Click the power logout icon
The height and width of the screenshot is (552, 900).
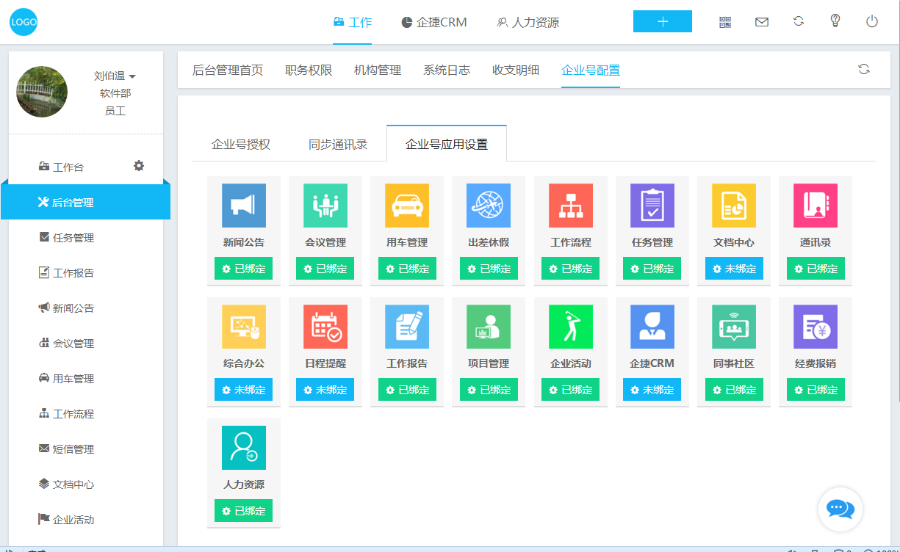coord(872,21)
